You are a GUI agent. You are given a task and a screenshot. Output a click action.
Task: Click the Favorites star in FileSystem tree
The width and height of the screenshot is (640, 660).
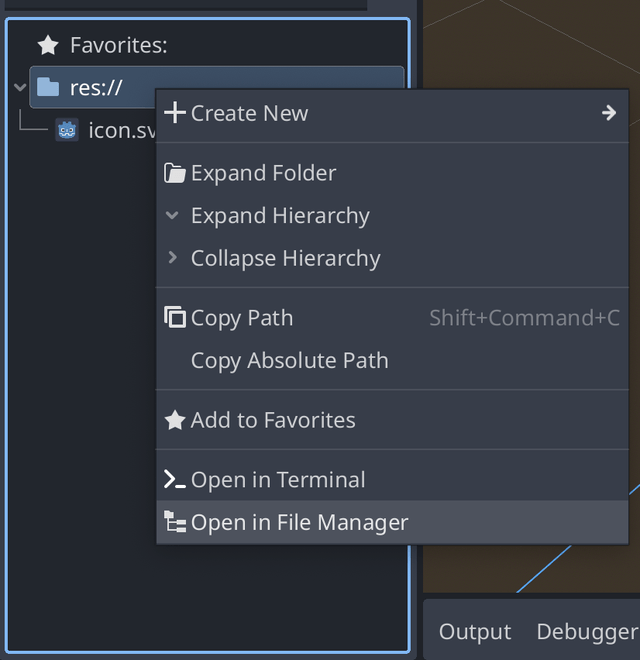pos(48,45)
